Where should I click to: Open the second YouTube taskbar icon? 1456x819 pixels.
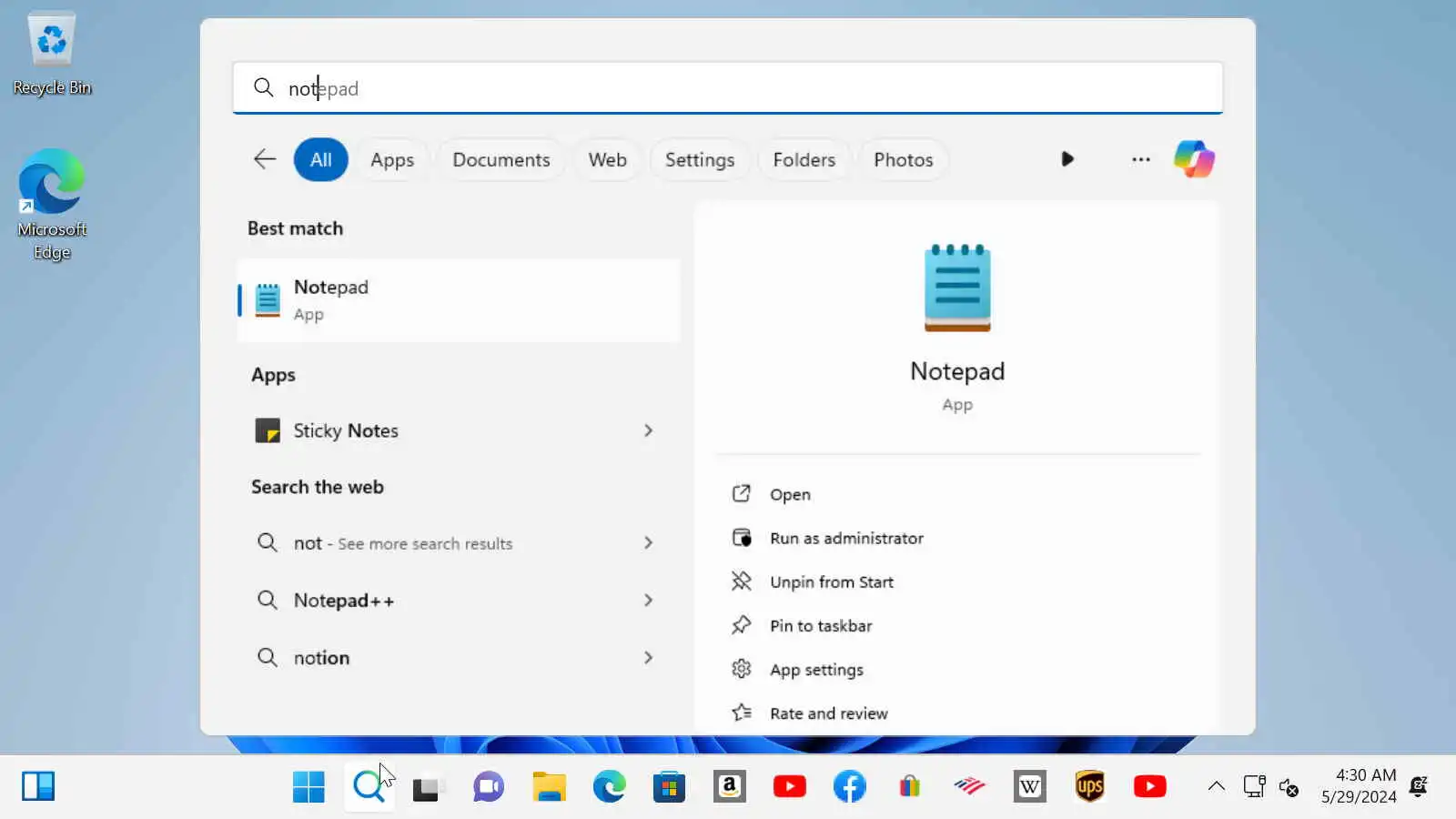coord(1149,786)
